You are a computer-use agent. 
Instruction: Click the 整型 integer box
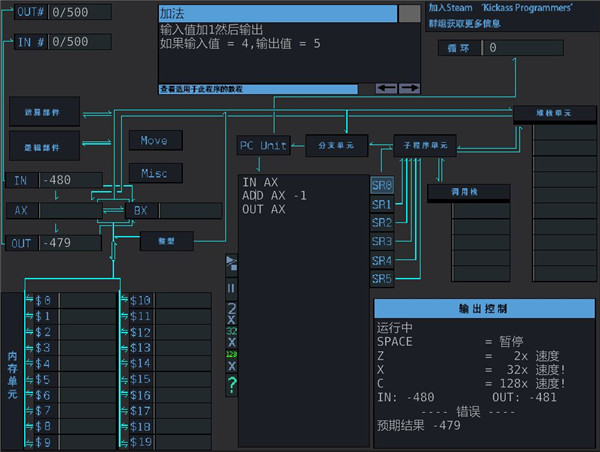point(166,241)
